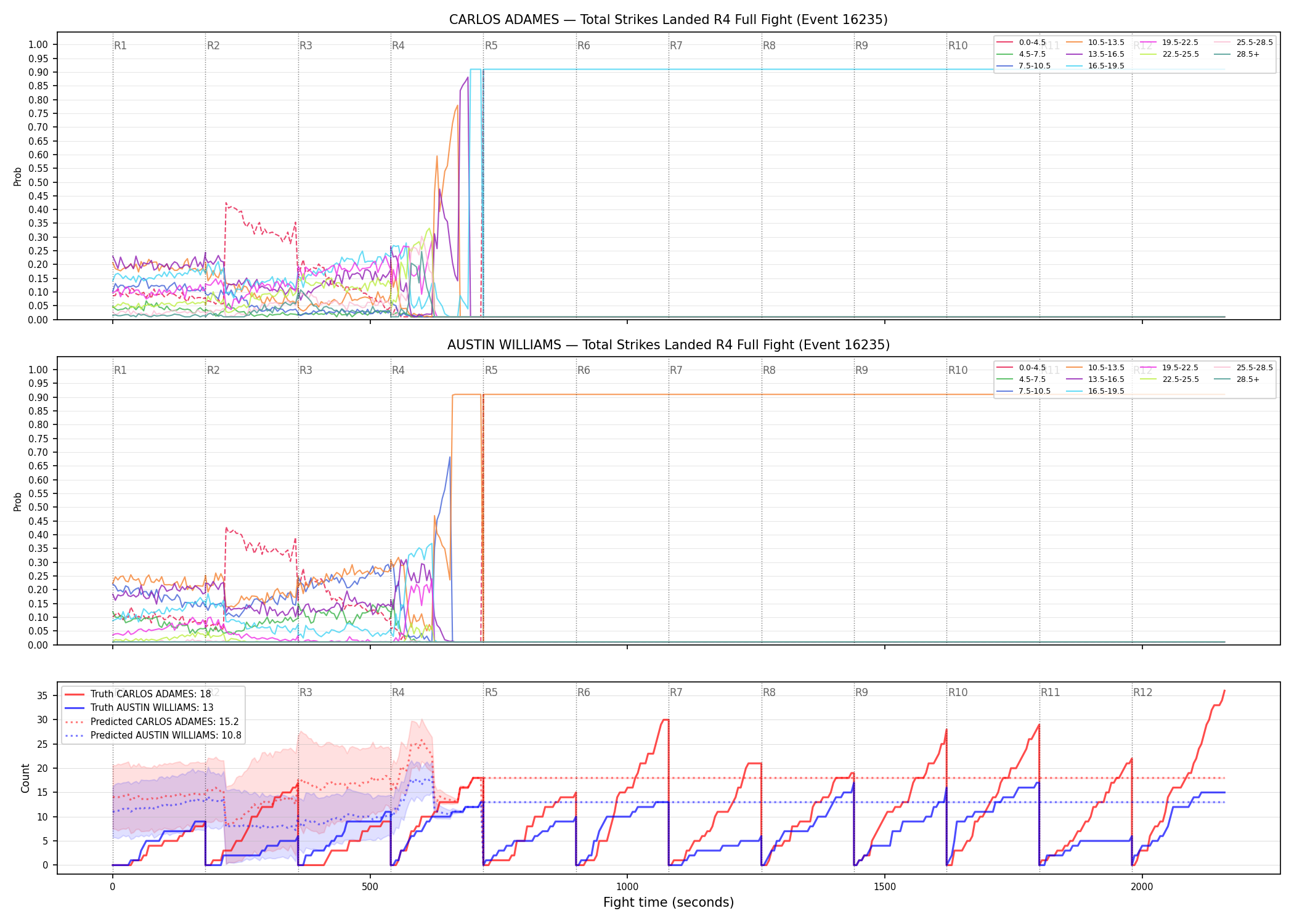The height and width of the screenshot is (924, 1294).
Task: Click the R3 round marker in Austin Williams chart
Action: click(x=306, y=370)
